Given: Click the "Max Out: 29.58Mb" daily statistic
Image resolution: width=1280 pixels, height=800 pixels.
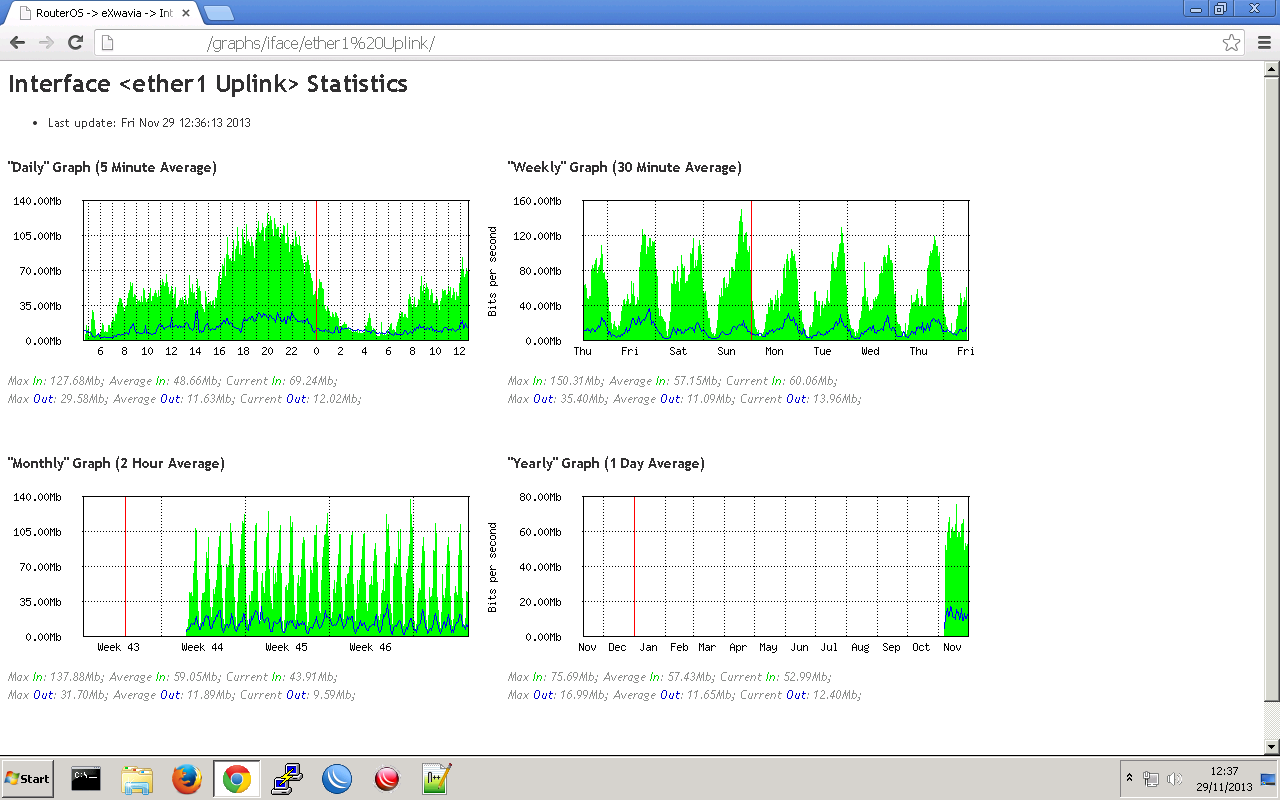Looking at the screenshot, I should (55, 399).
